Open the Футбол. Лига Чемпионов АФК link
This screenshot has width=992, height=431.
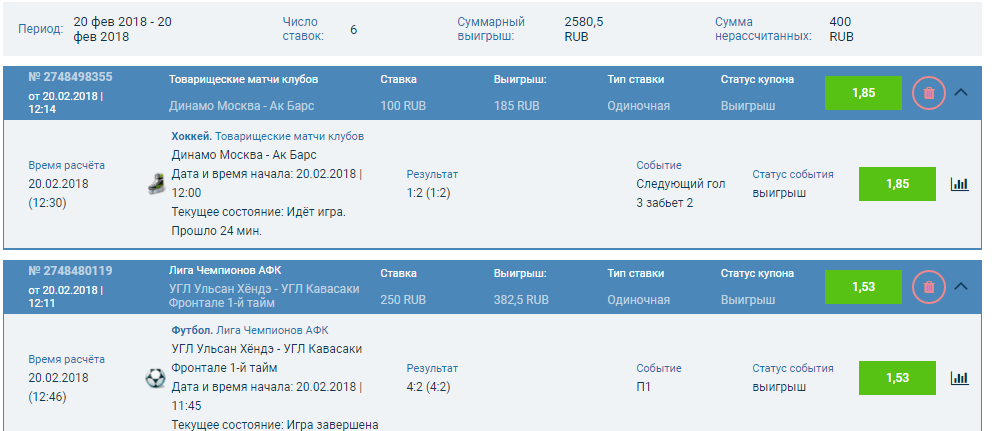pos(250,330)
